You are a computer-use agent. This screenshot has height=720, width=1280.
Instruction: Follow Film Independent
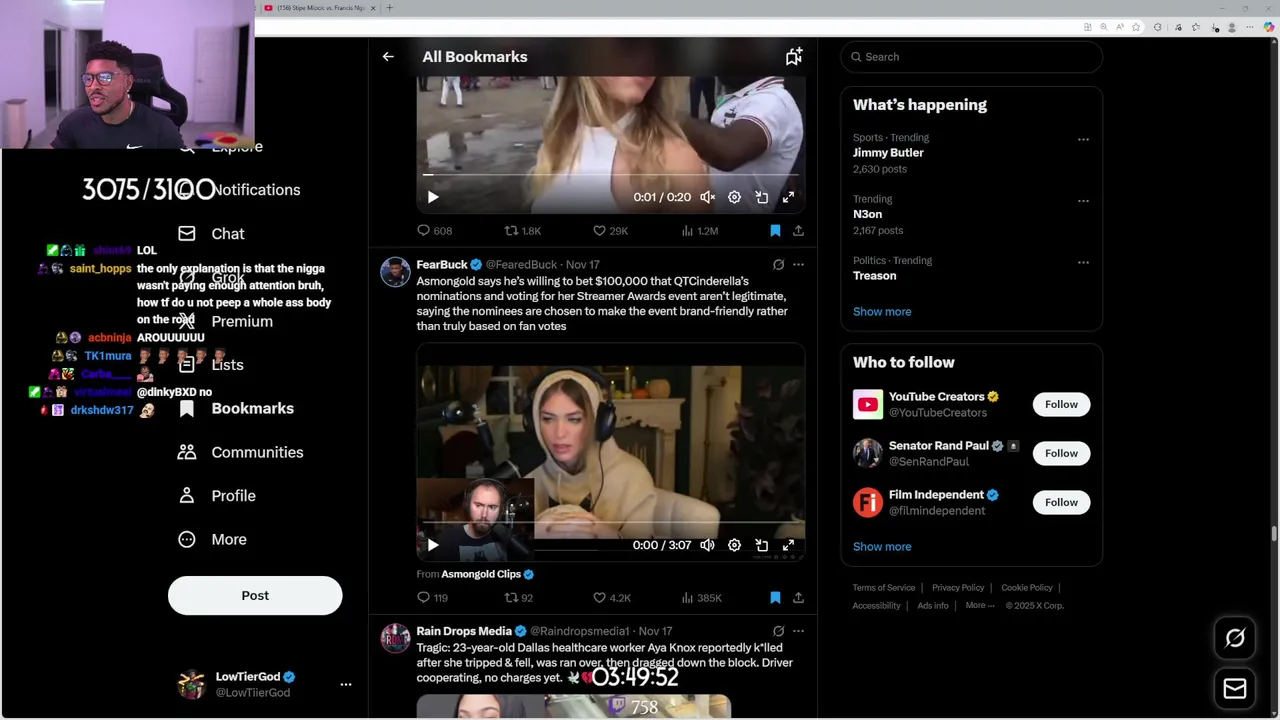tap(1061, 503)
